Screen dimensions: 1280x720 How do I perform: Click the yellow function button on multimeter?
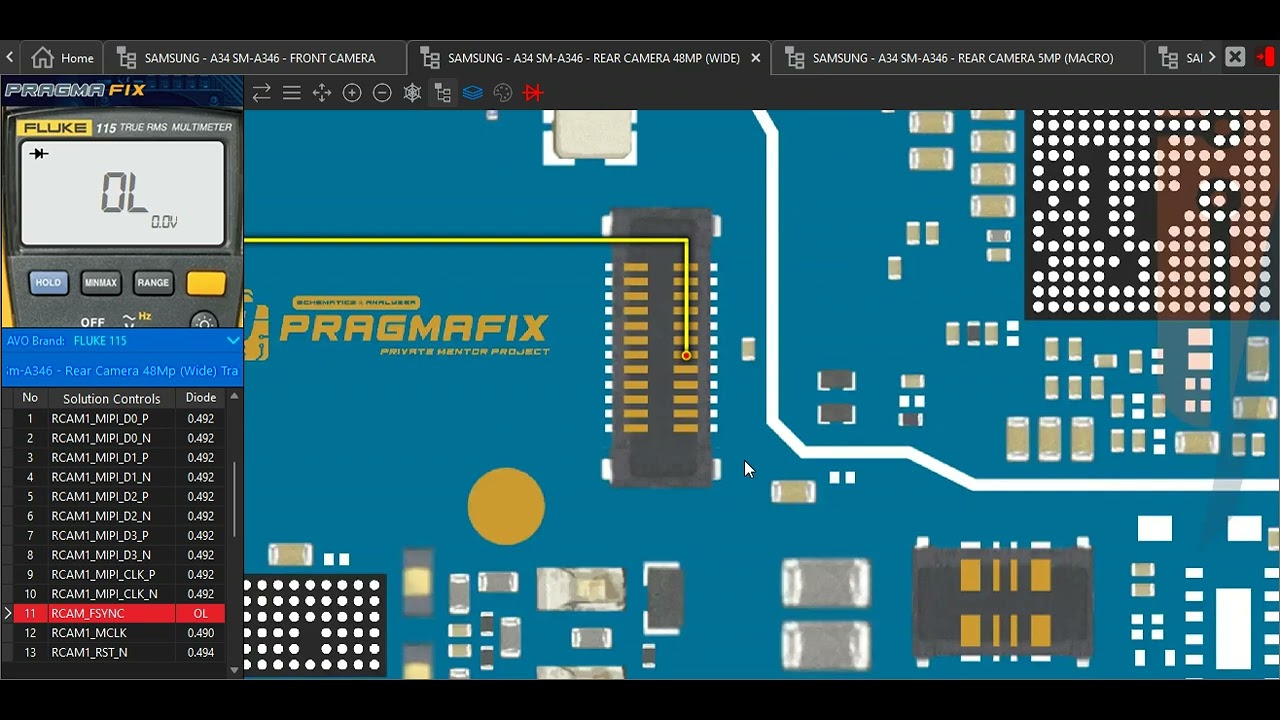[x=206, y=284]
